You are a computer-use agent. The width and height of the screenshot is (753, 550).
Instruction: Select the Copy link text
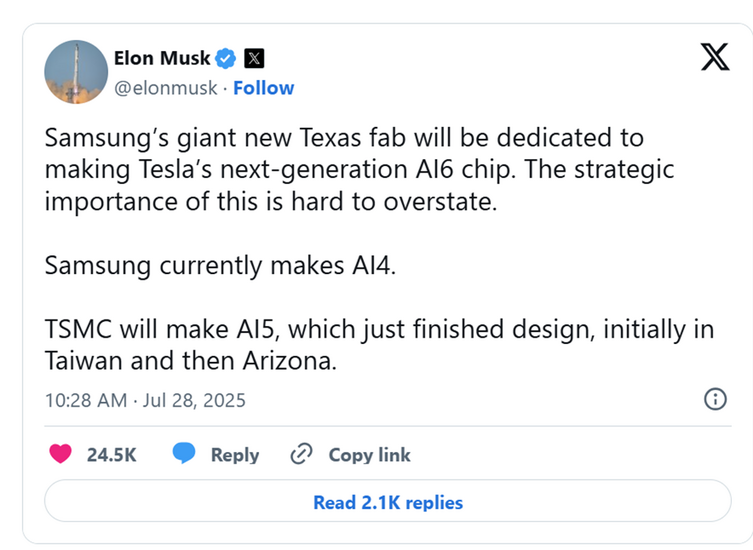(369, 455)
